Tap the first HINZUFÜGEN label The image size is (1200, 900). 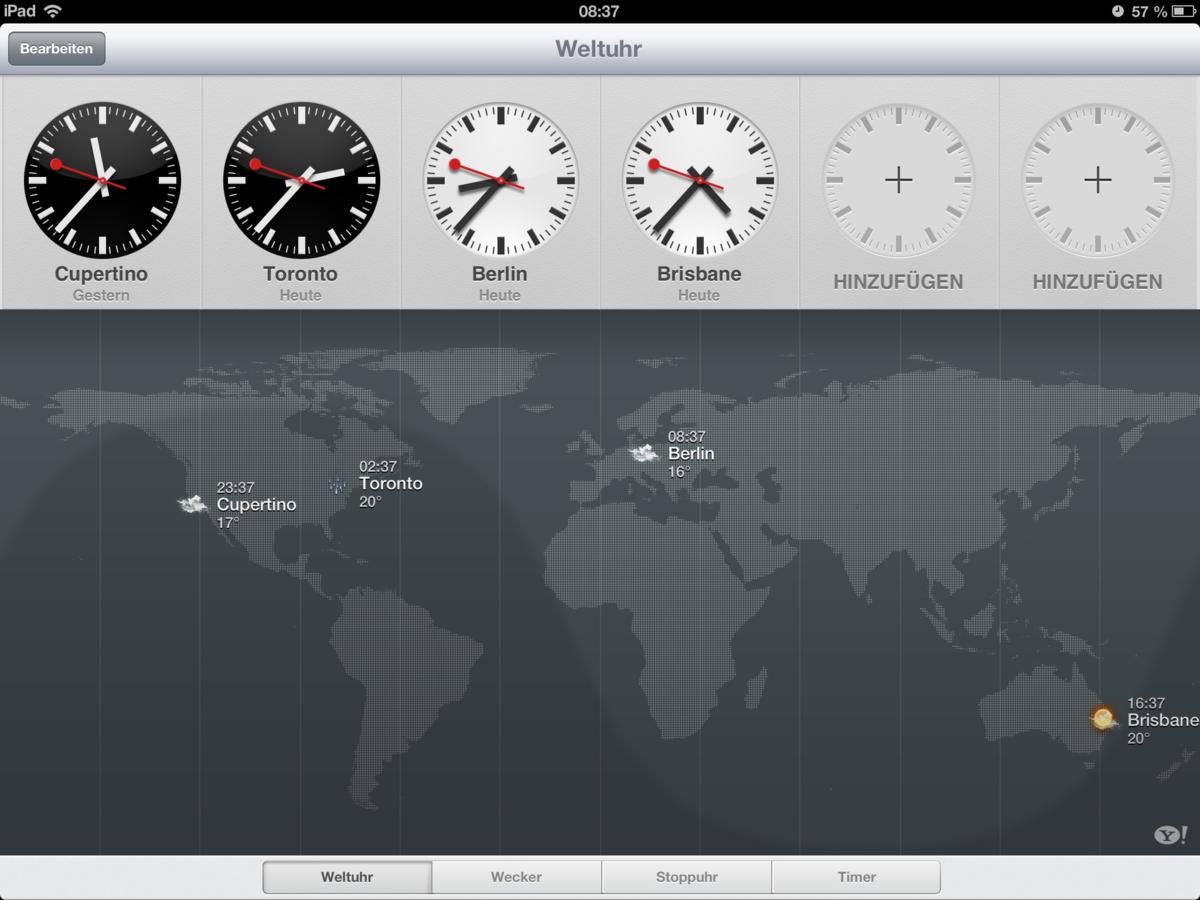[x=898, y=282]
